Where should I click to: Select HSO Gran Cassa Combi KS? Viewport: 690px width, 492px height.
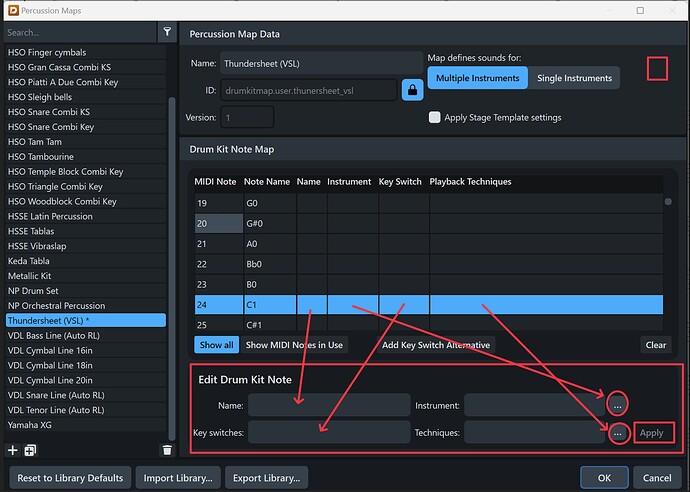click(x=86, y=67)
